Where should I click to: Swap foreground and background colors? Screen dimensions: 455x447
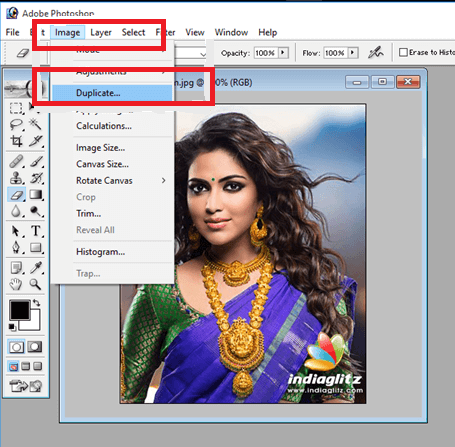point(37,303)
